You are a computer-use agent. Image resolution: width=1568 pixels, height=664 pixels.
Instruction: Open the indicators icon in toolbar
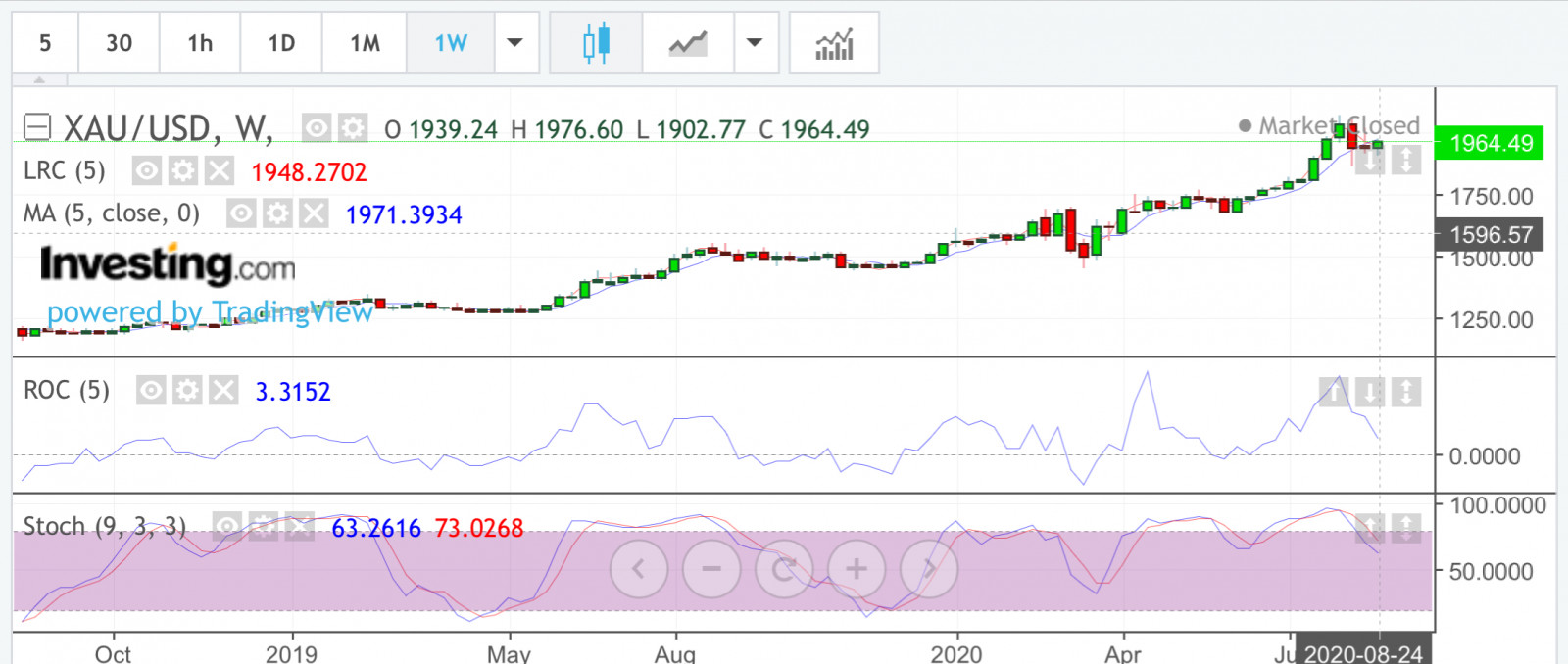pyautogui.click(x=834, y=43)
